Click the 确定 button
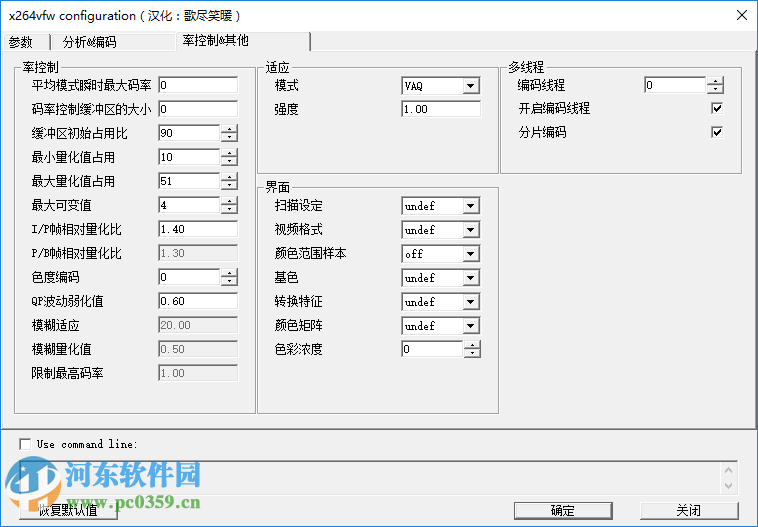 pos(563,511)
